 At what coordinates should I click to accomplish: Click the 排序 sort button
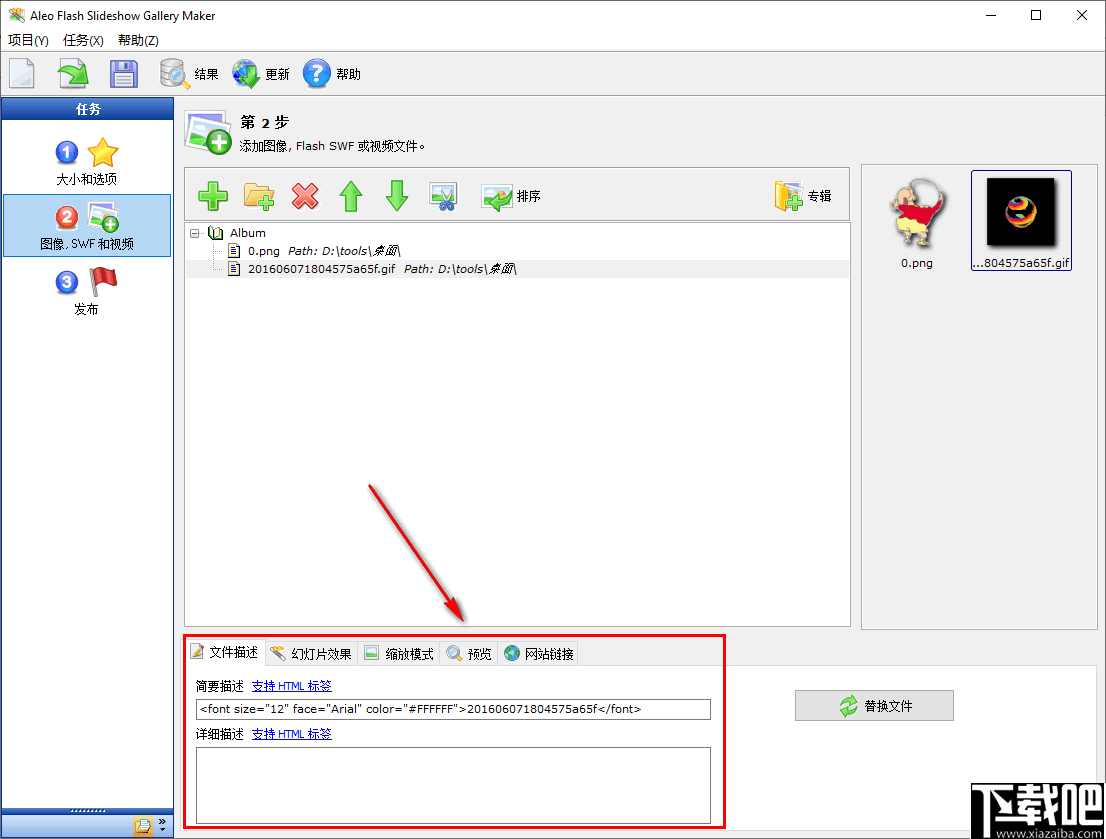[511, 196]
